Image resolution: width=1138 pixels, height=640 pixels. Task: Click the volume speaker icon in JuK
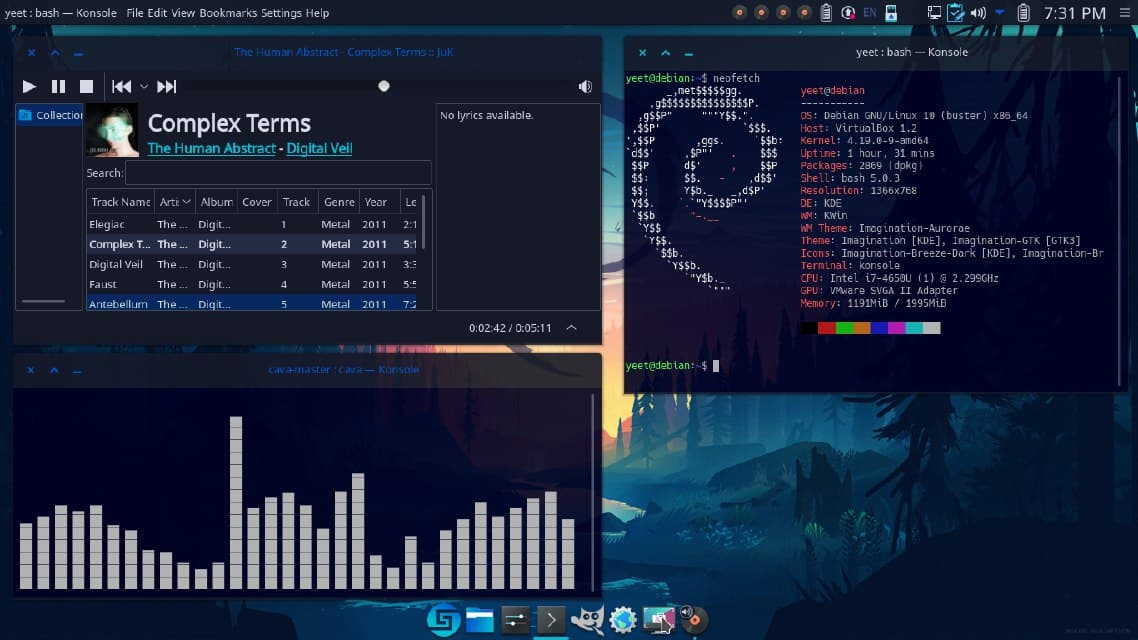click(585, 86)
